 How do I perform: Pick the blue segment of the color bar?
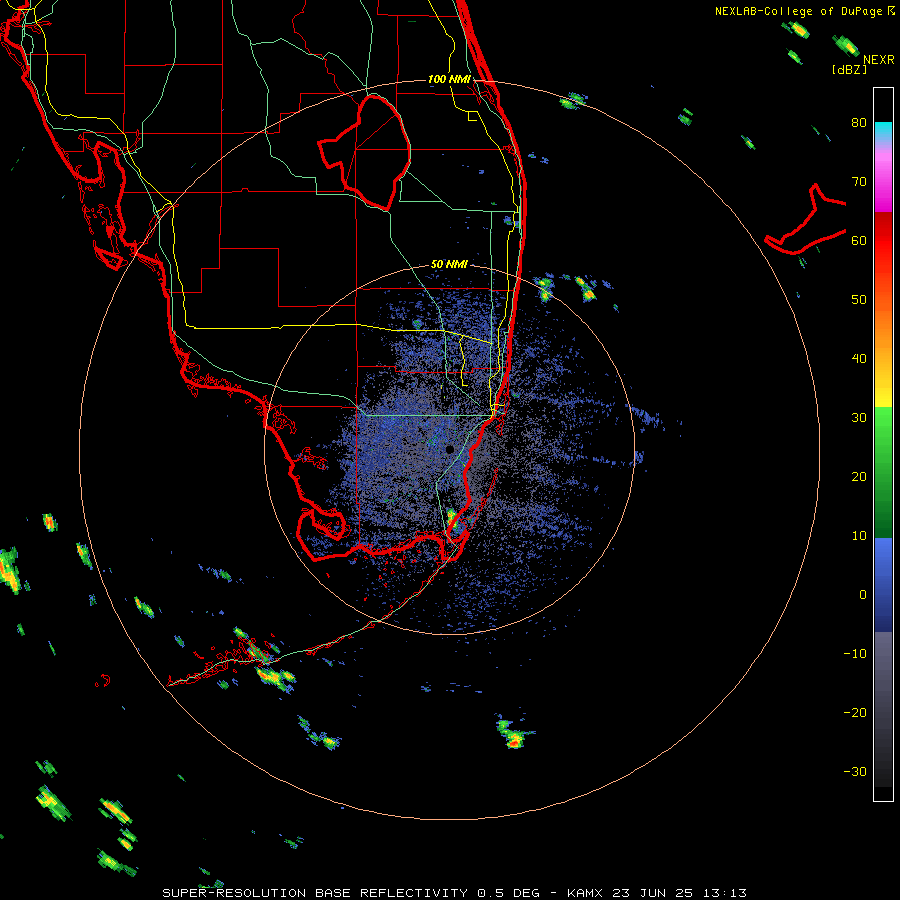[x=883, y=584]
